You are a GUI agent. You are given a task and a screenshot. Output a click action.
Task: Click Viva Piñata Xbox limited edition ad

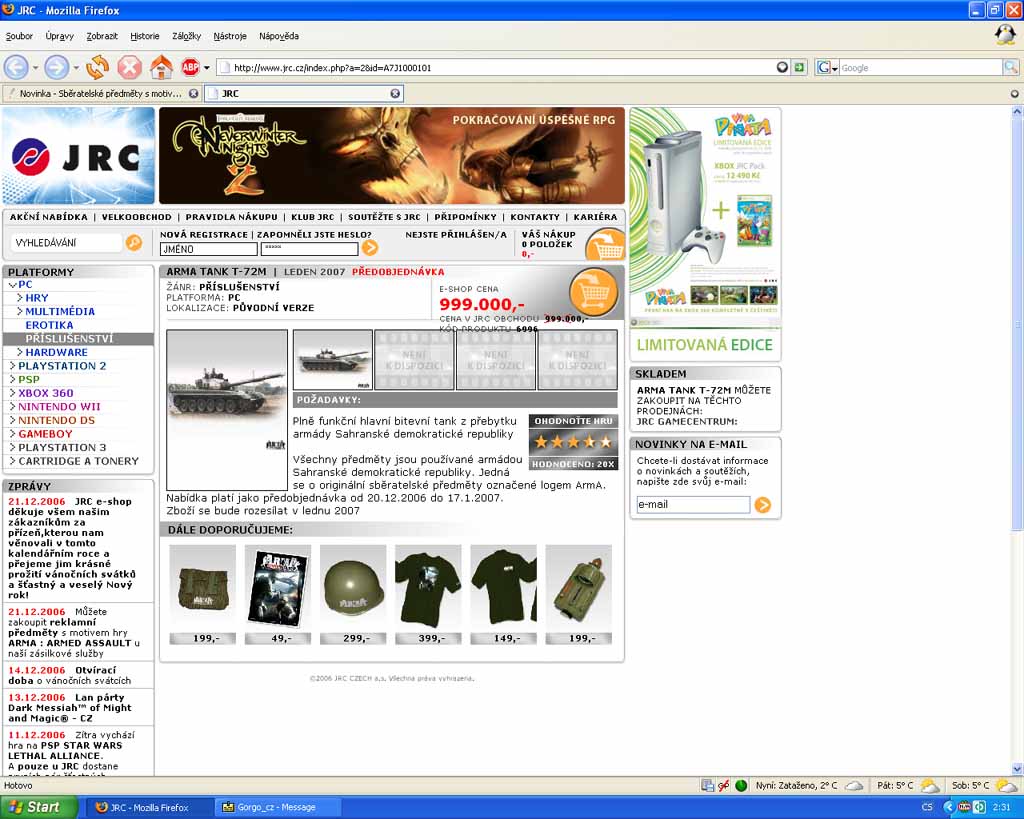pos(705,234)
